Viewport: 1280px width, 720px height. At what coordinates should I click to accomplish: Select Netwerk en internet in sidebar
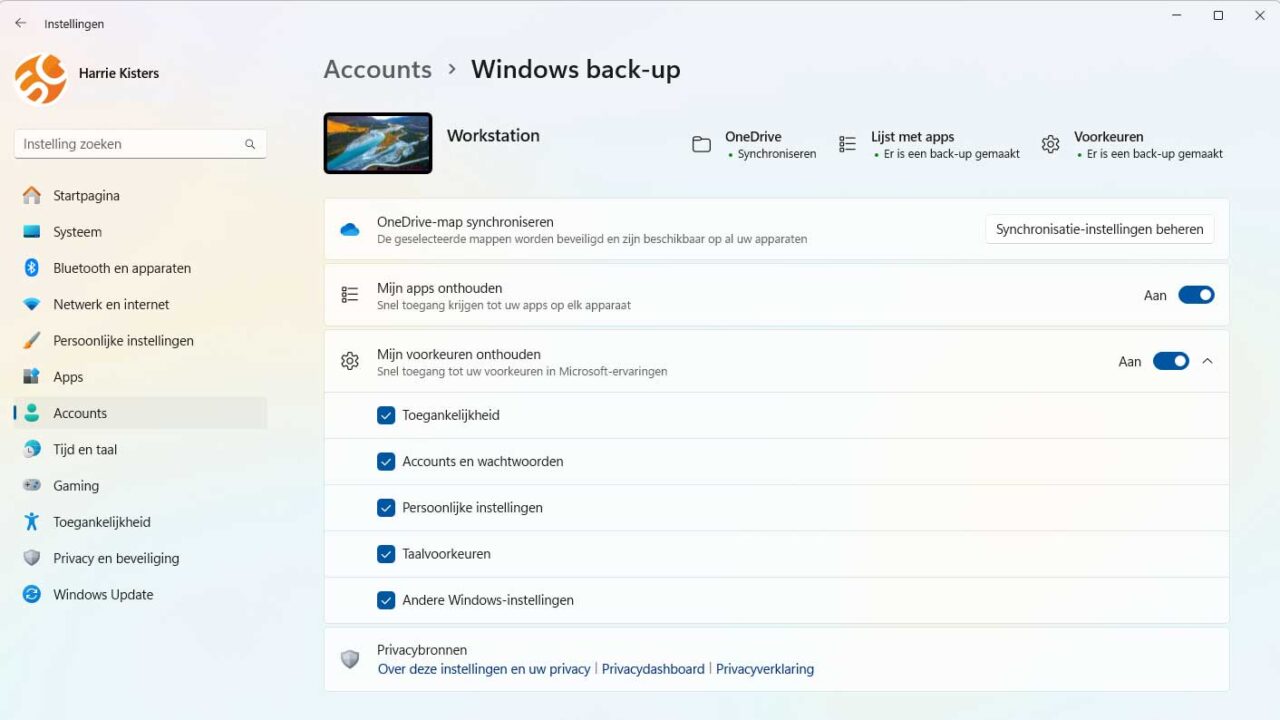coord(113,304)
